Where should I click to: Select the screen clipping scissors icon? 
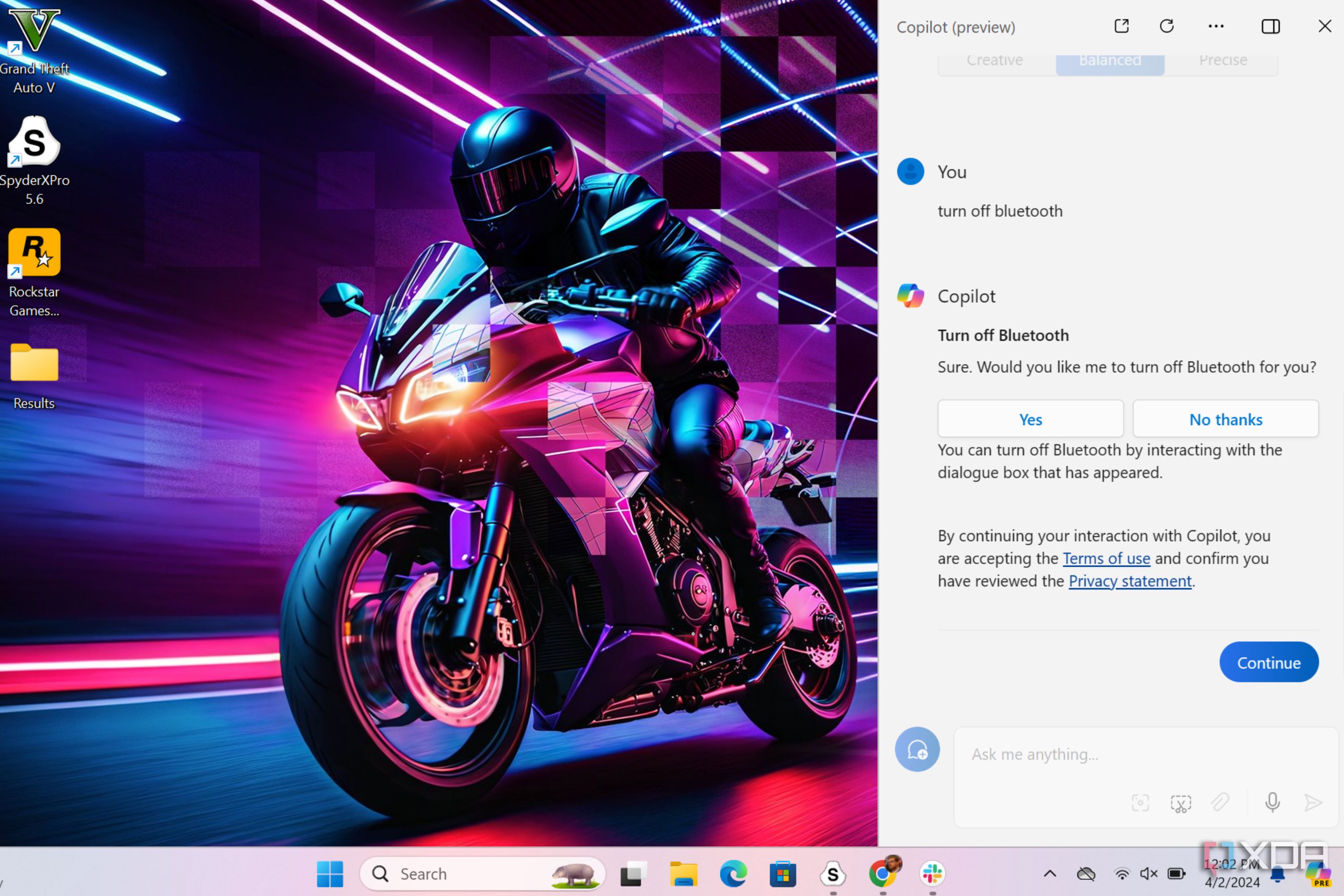[1180, 802]
